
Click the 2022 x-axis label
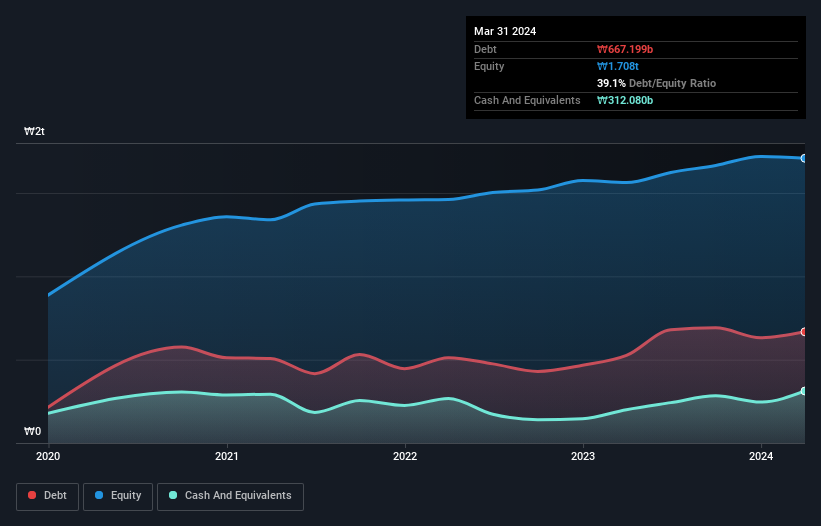tap(405, 456)
